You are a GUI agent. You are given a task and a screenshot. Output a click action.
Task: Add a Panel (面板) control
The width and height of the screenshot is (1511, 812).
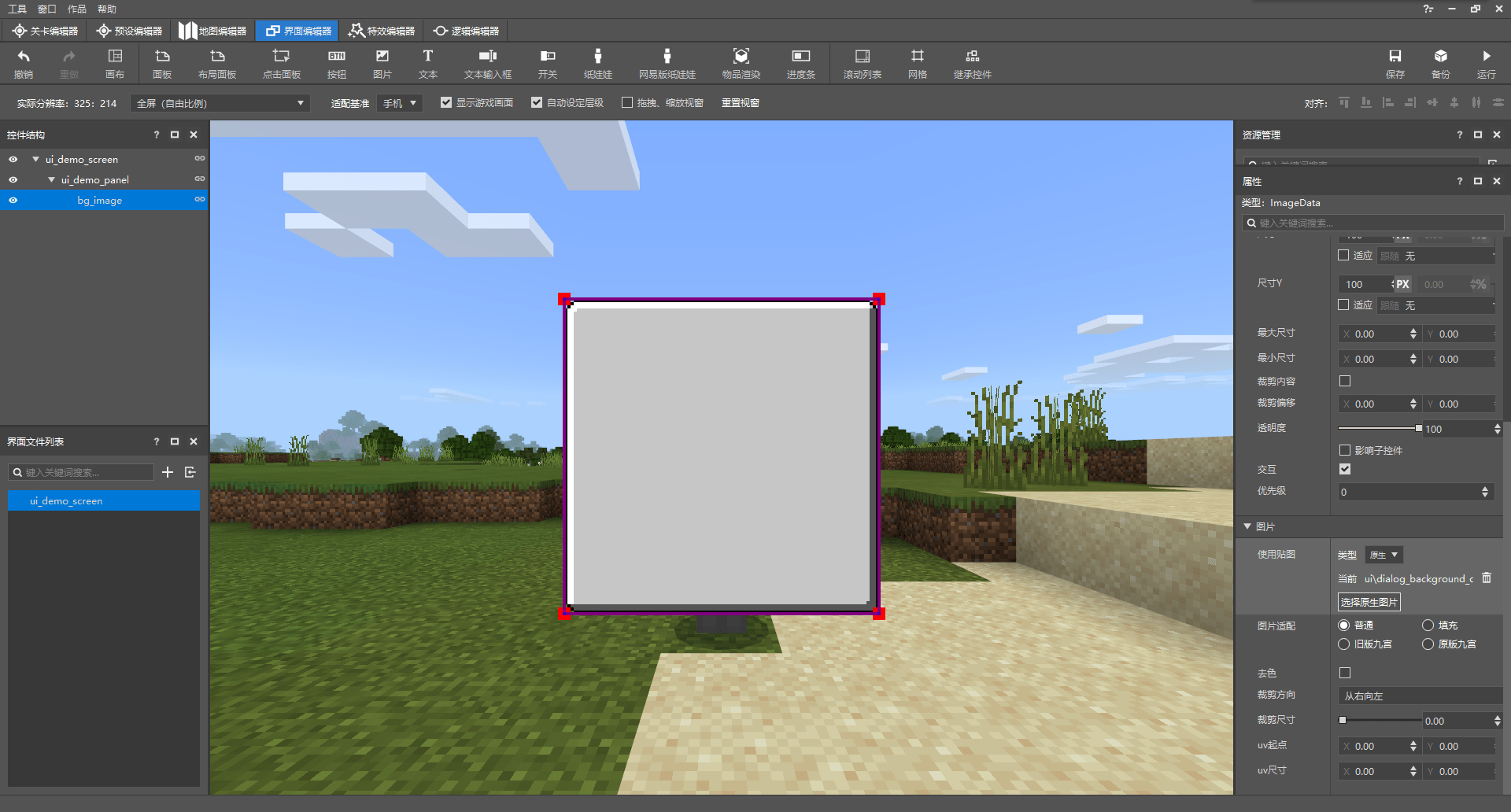(x=162, y=64)
